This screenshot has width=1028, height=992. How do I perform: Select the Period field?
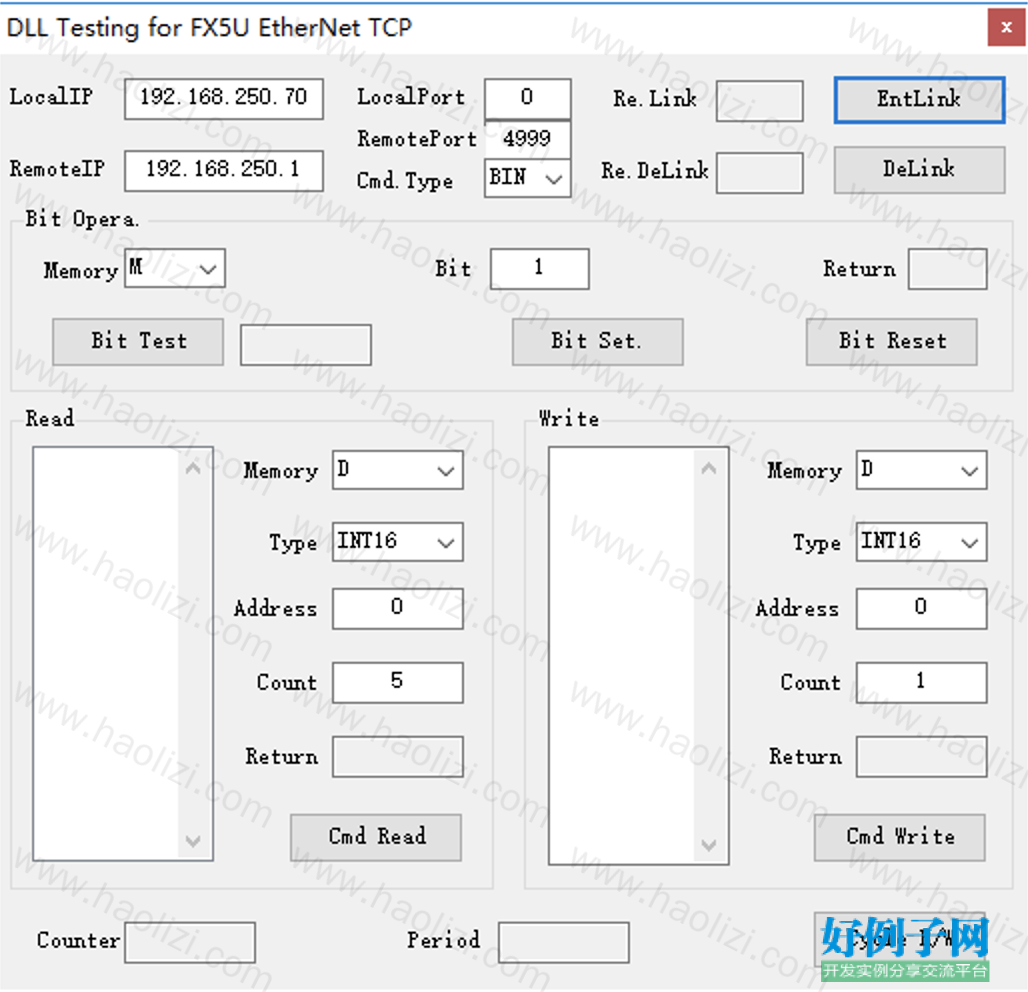[x=563, y=943]
